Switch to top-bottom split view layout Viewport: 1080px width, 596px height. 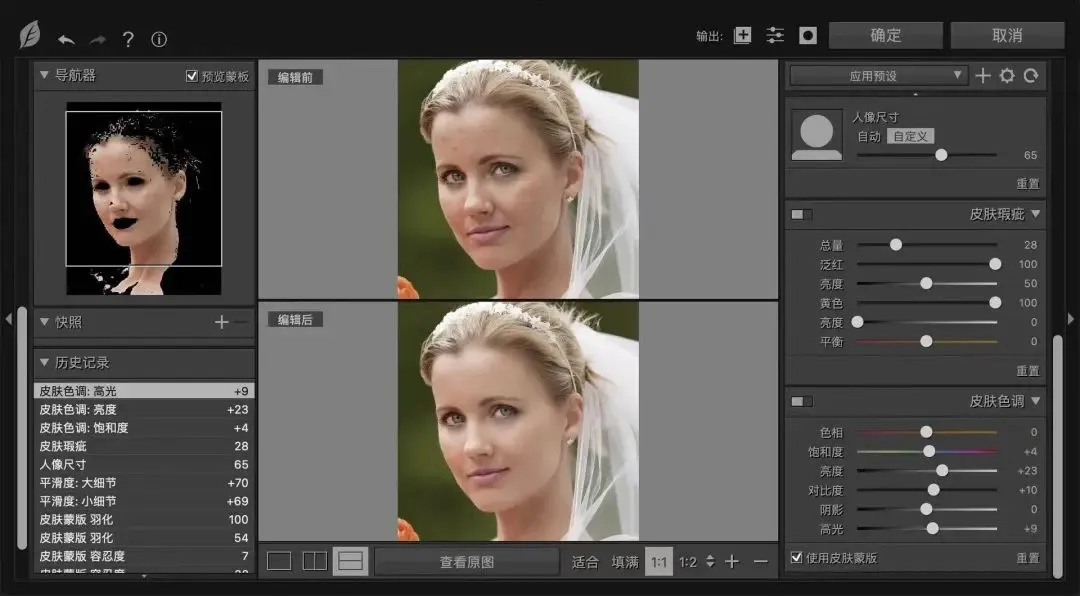(x=351, y=562)
